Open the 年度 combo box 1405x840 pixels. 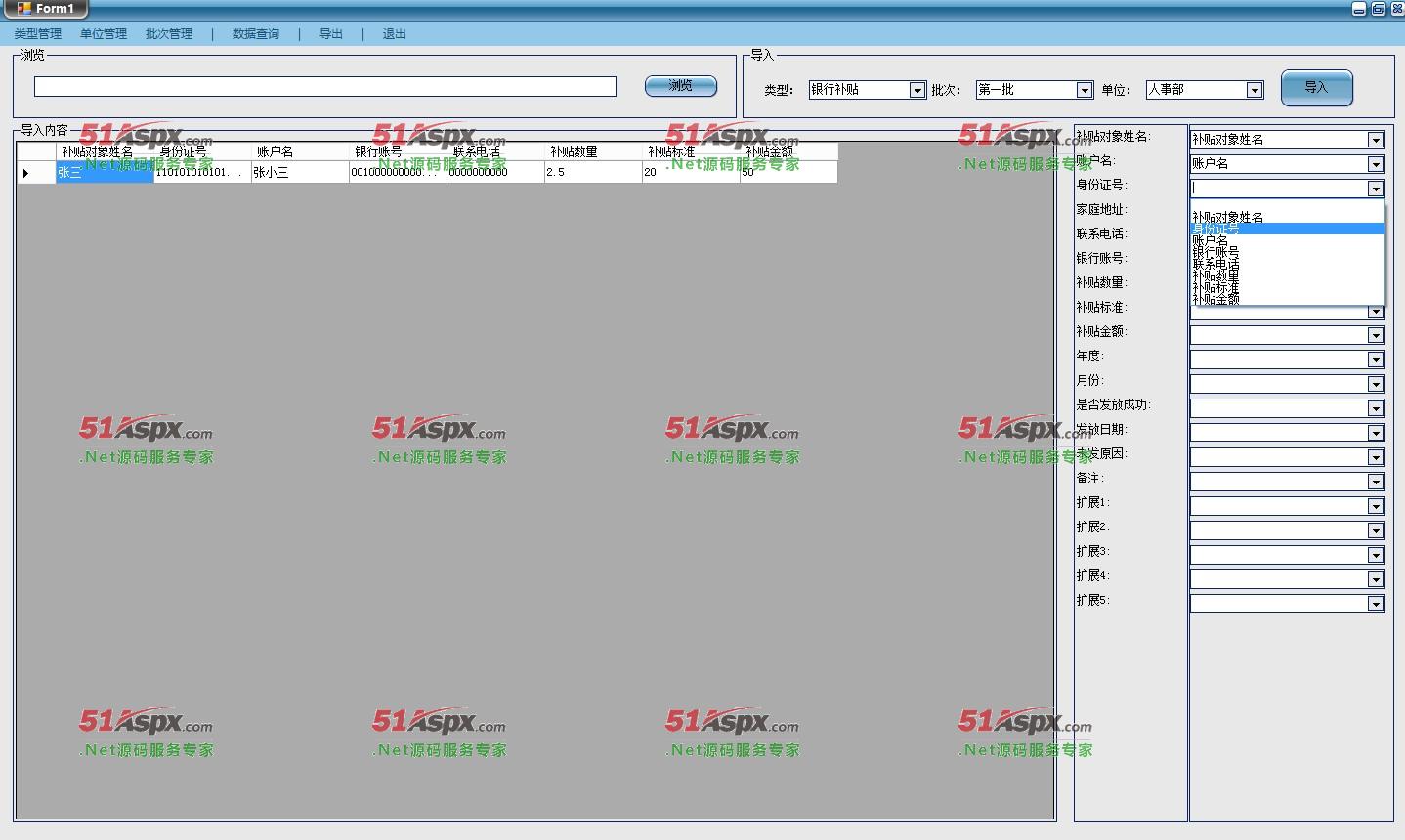click(x=1376, y=359)
